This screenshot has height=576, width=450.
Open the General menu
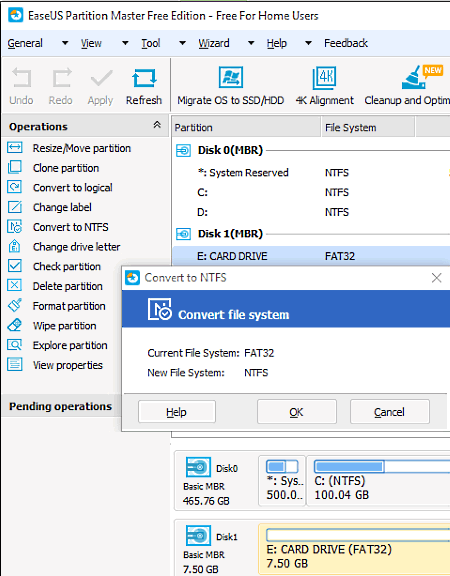pyautogui.click(x=25, y=43)
